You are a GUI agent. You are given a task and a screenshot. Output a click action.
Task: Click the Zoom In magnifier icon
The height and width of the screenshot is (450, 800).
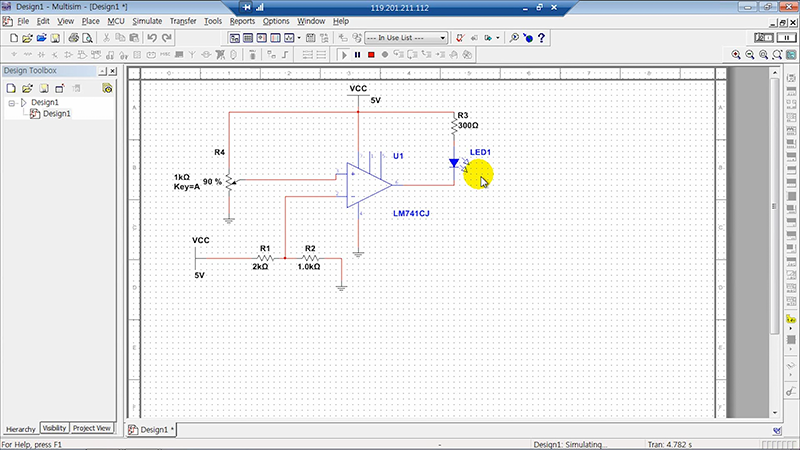tap(736, 54)
